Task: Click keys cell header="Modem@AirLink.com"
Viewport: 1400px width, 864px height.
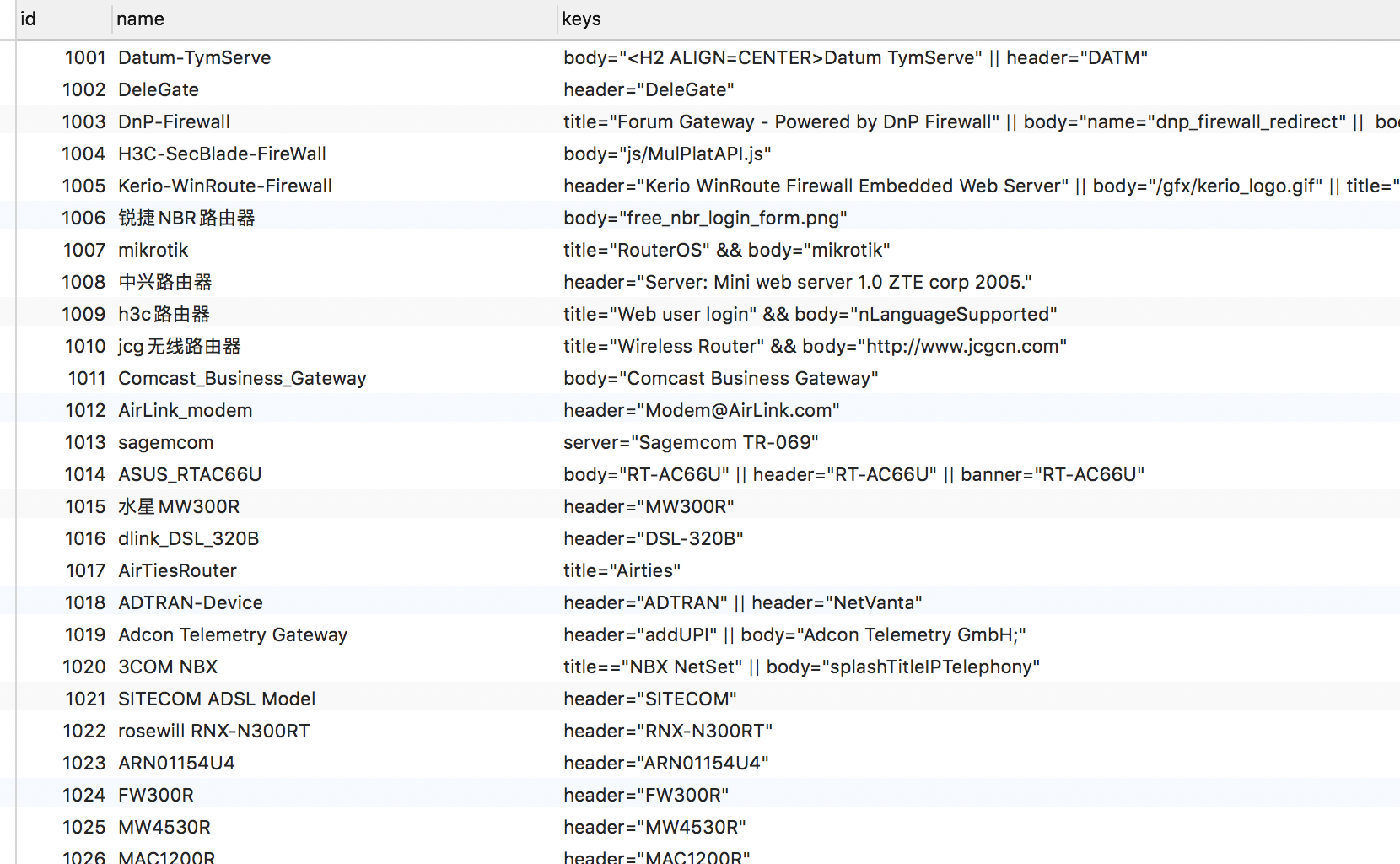Action: (979, 410)
